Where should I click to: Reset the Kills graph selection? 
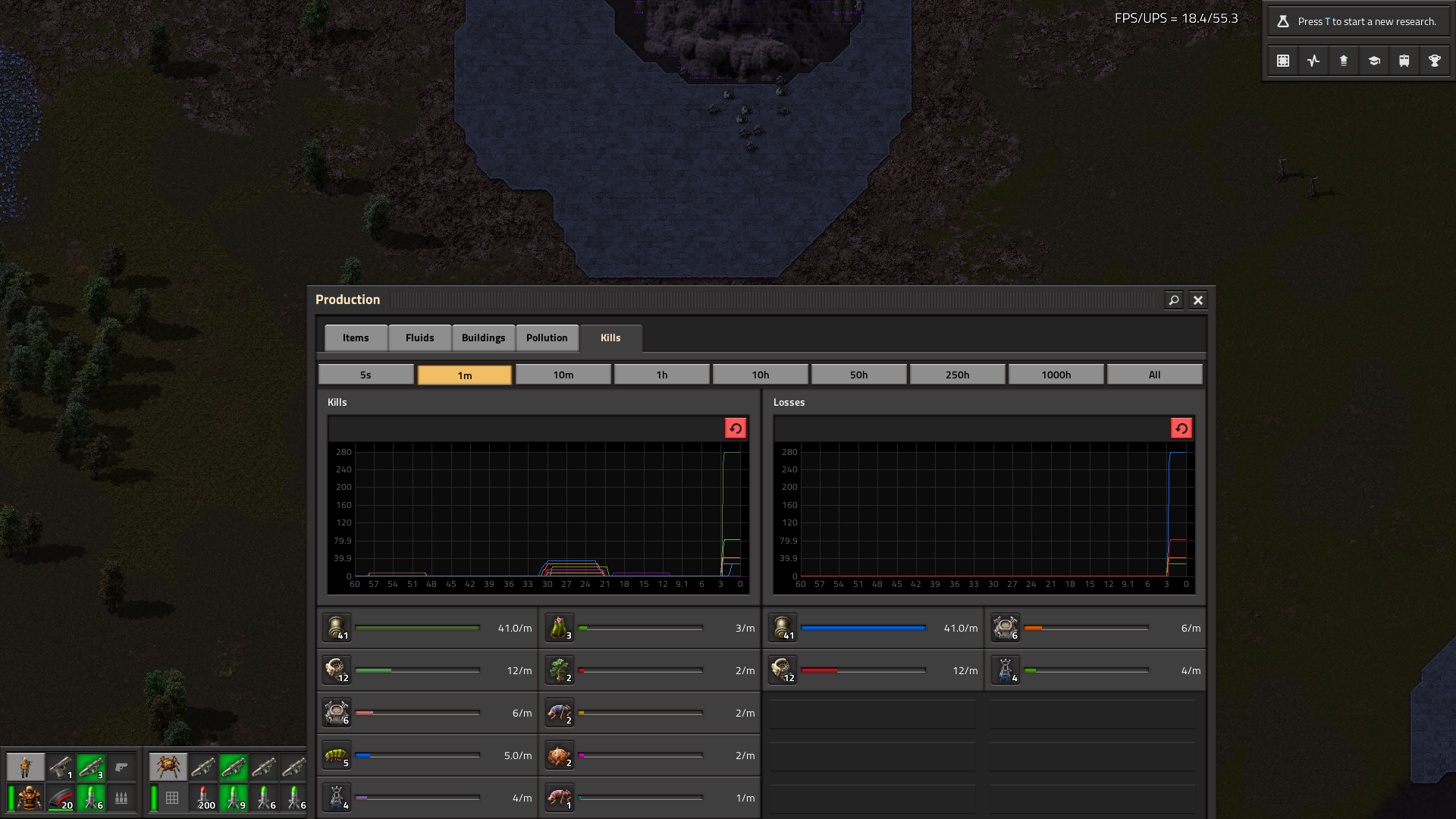[736, 428]
